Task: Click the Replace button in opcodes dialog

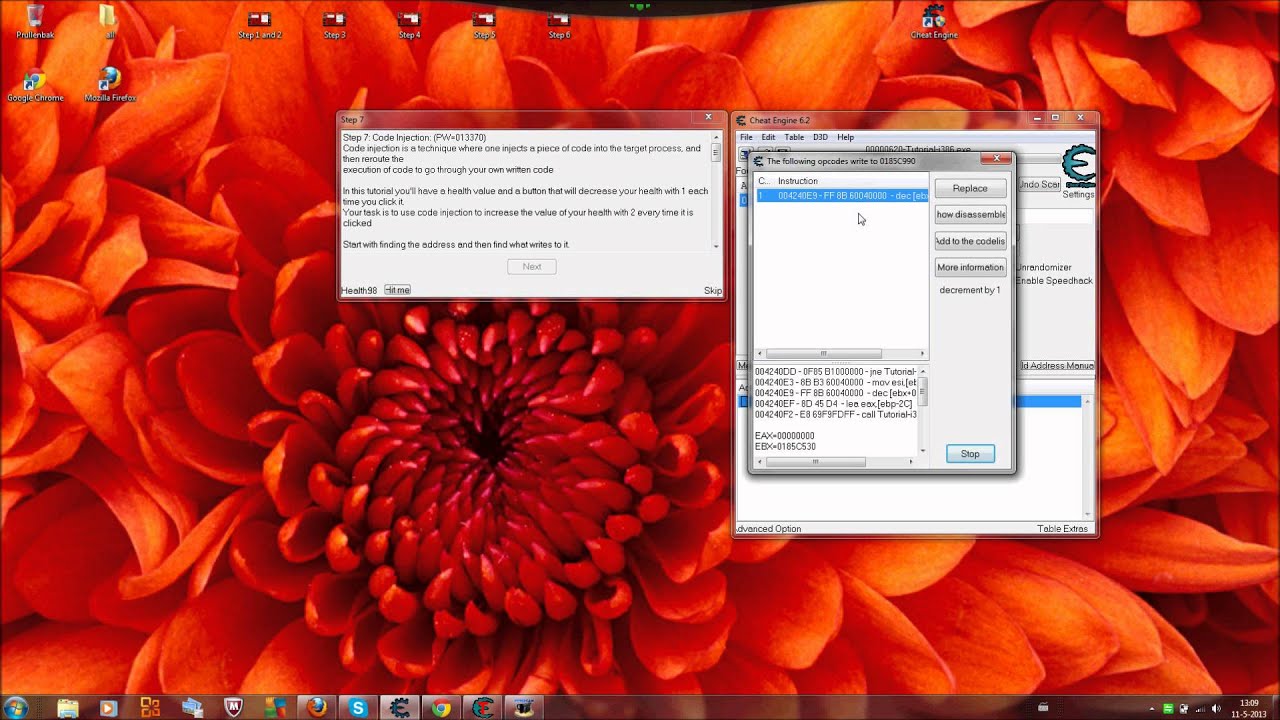Action: 970,188
